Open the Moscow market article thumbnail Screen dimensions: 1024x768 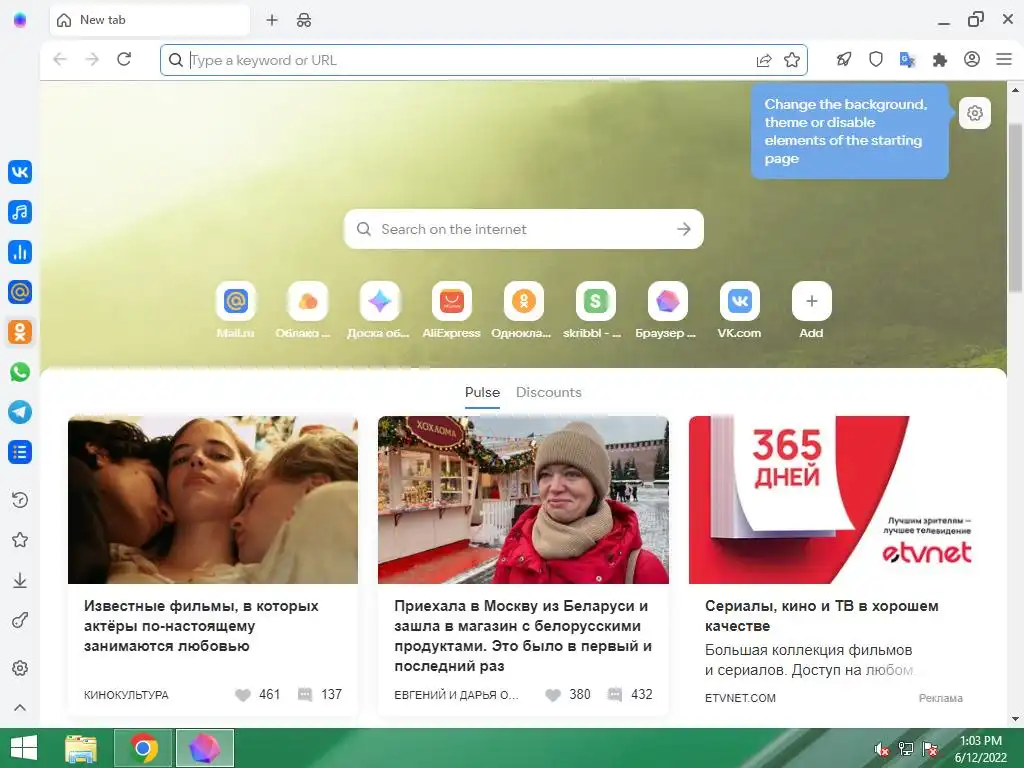point(523,500)
